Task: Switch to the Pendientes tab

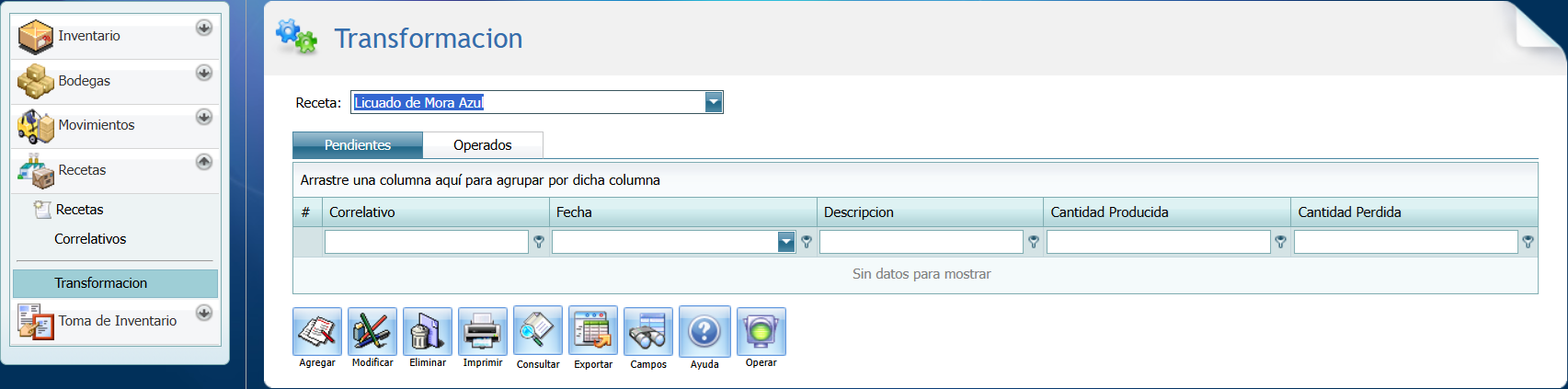Action: tap(358, 145)
